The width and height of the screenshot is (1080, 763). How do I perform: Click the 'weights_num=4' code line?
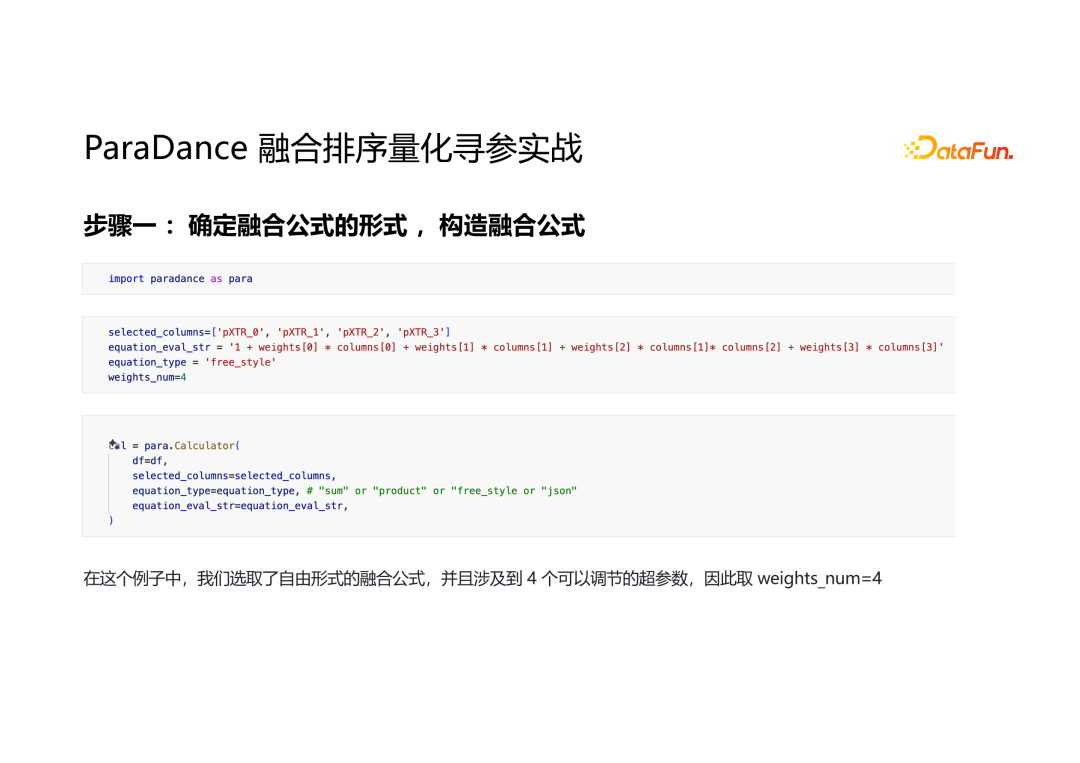click(x=147, y=377)
